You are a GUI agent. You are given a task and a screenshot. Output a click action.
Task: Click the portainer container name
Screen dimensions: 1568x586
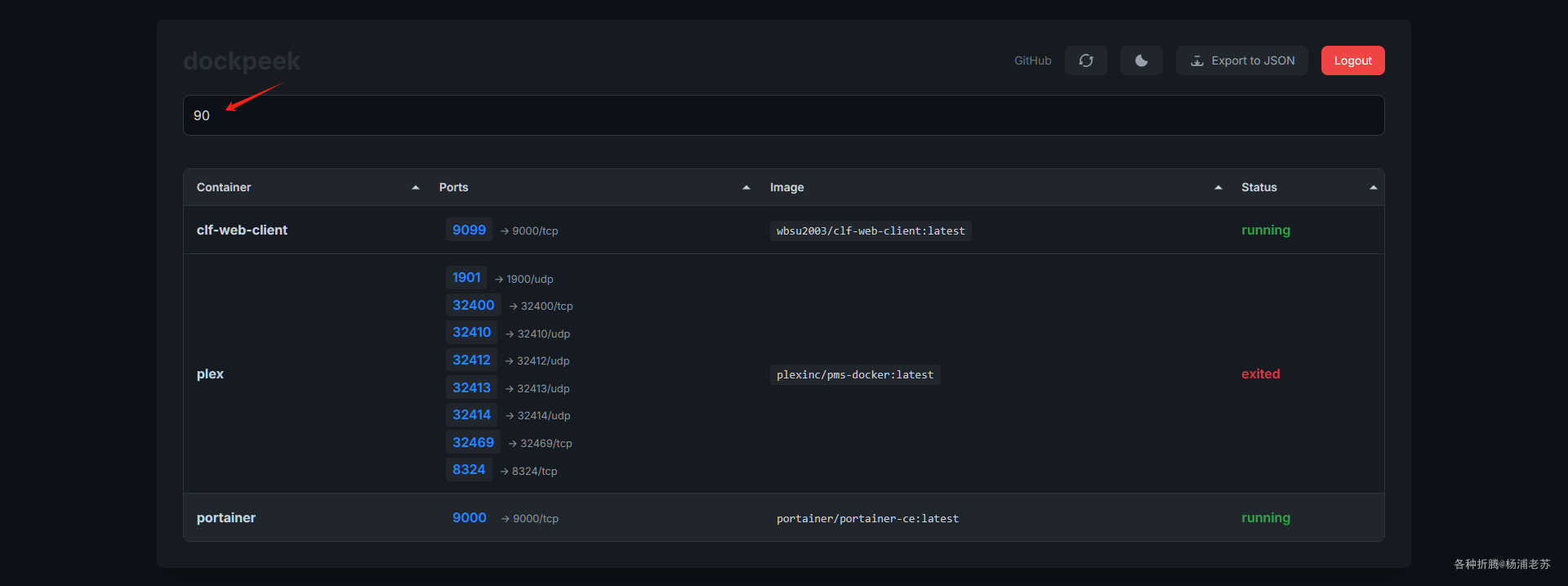pyautogui.click(x=226, y=518)
